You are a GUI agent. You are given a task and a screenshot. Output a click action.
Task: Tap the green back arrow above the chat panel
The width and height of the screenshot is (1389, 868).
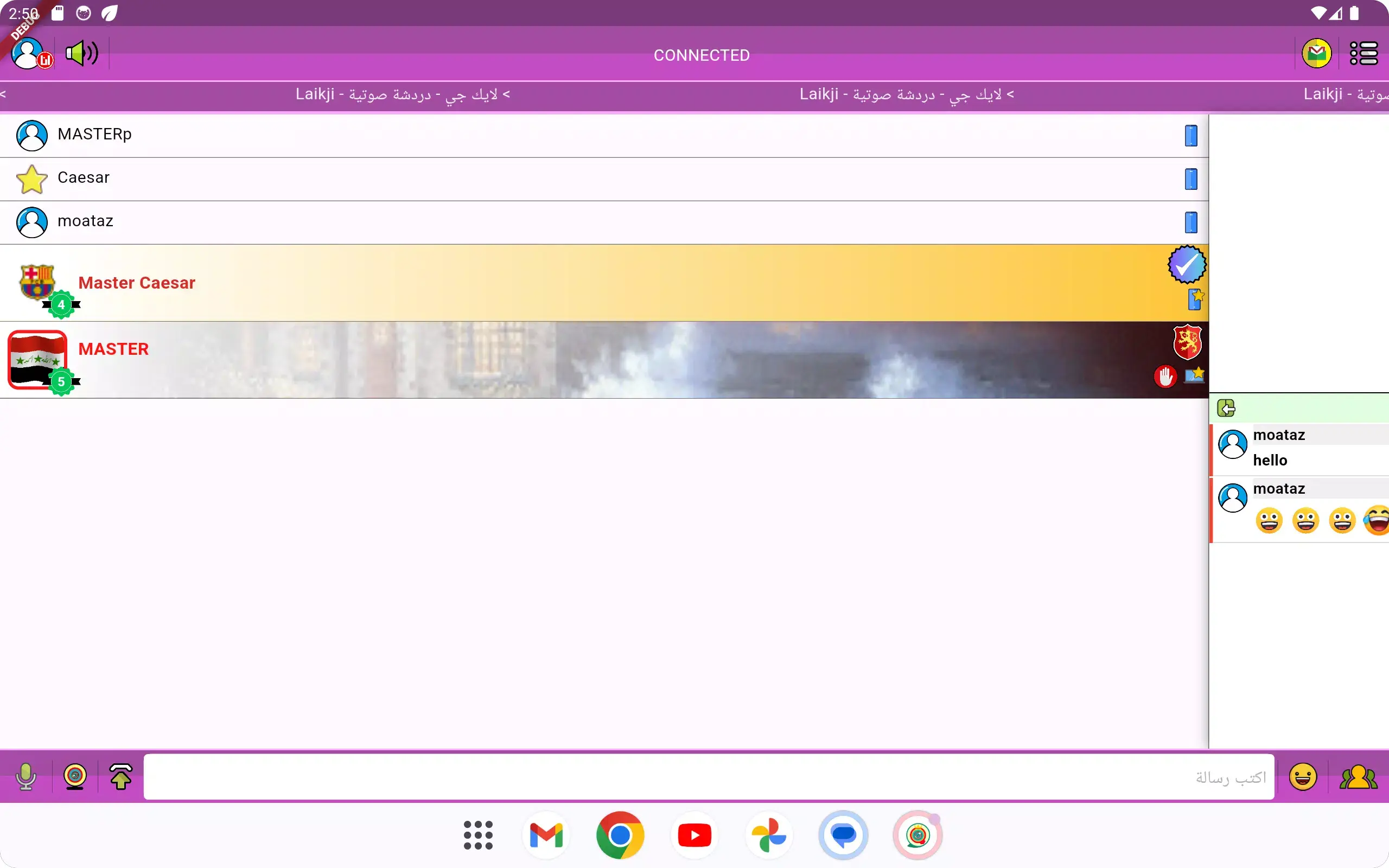coord(1227,407)
